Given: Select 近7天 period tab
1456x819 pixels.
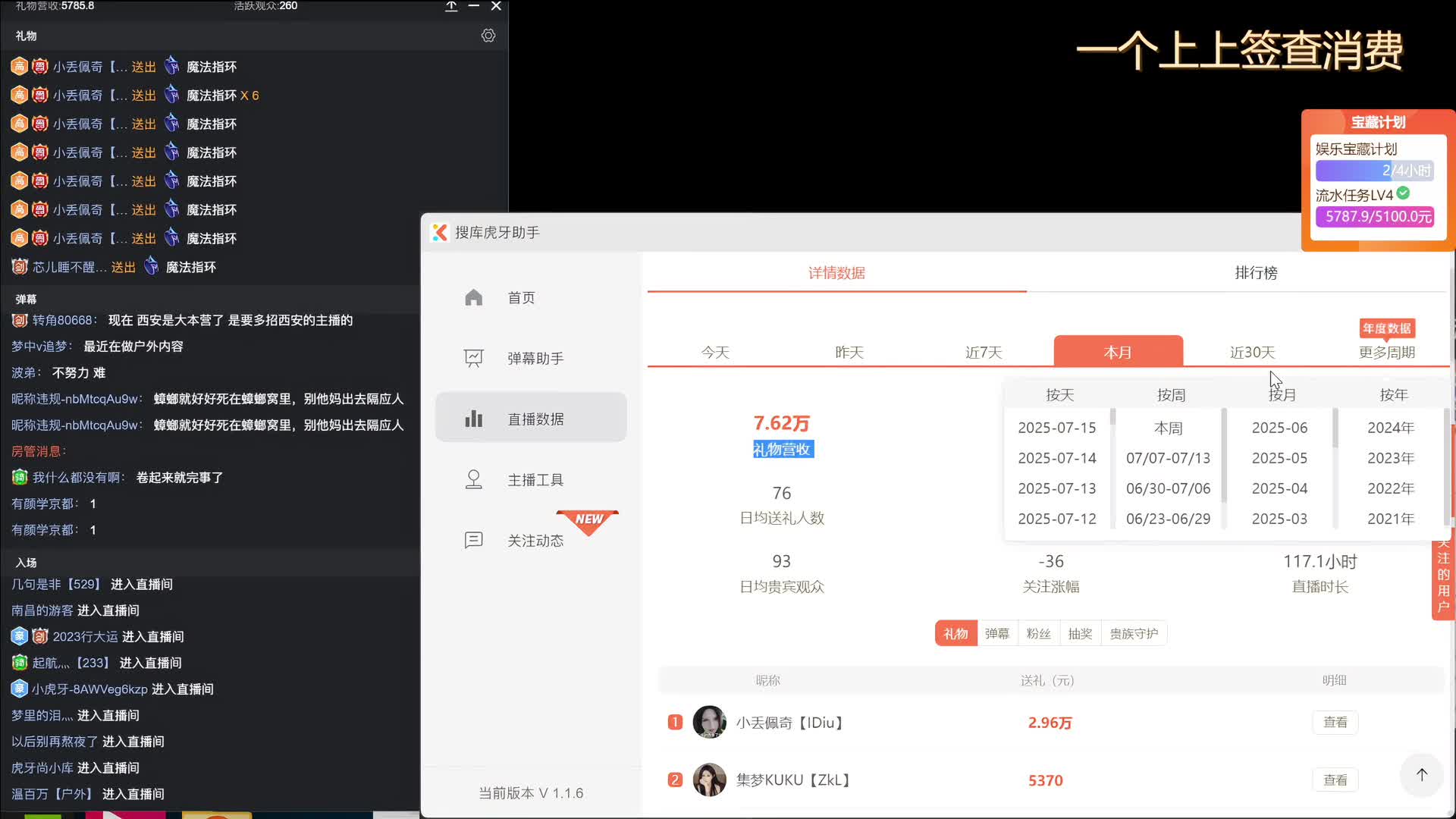Looking at the screenshot, I should tap(984, 352).
